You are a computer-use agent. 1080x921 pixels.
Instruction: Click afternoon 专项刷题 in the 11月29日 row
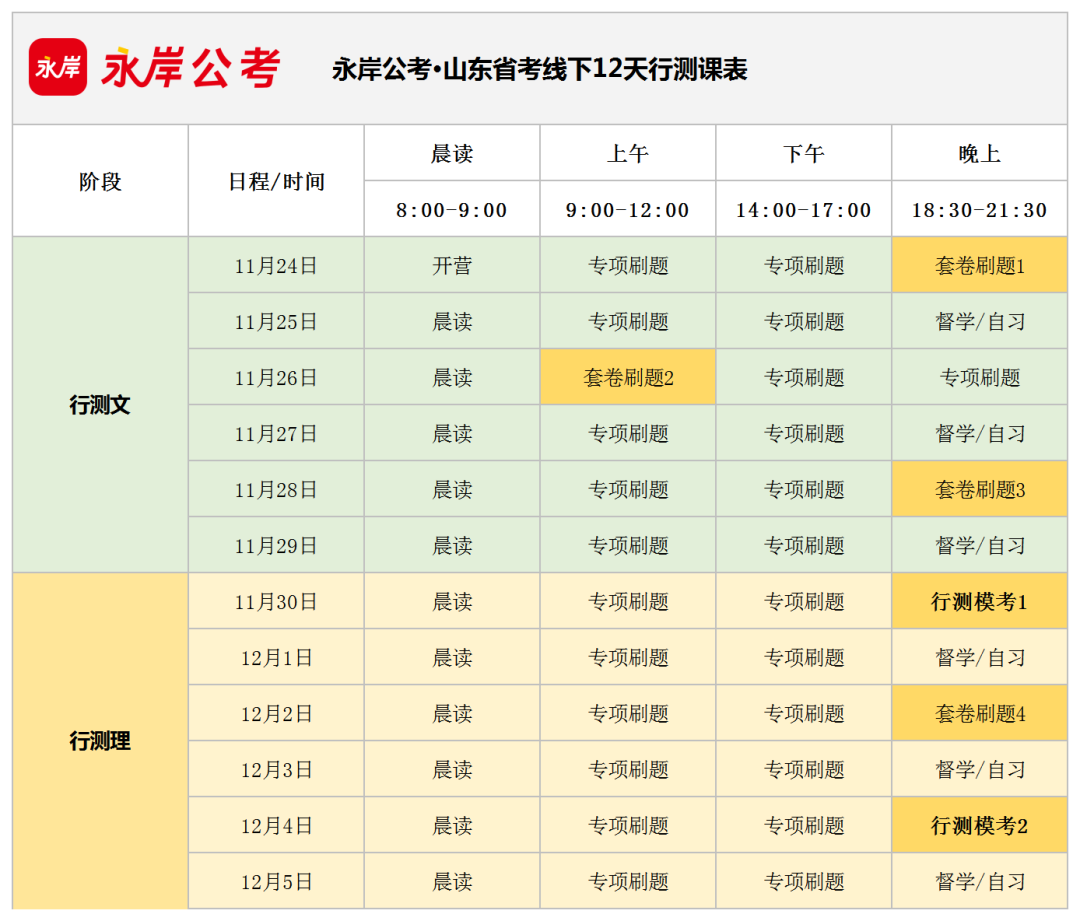pos(804,546)
